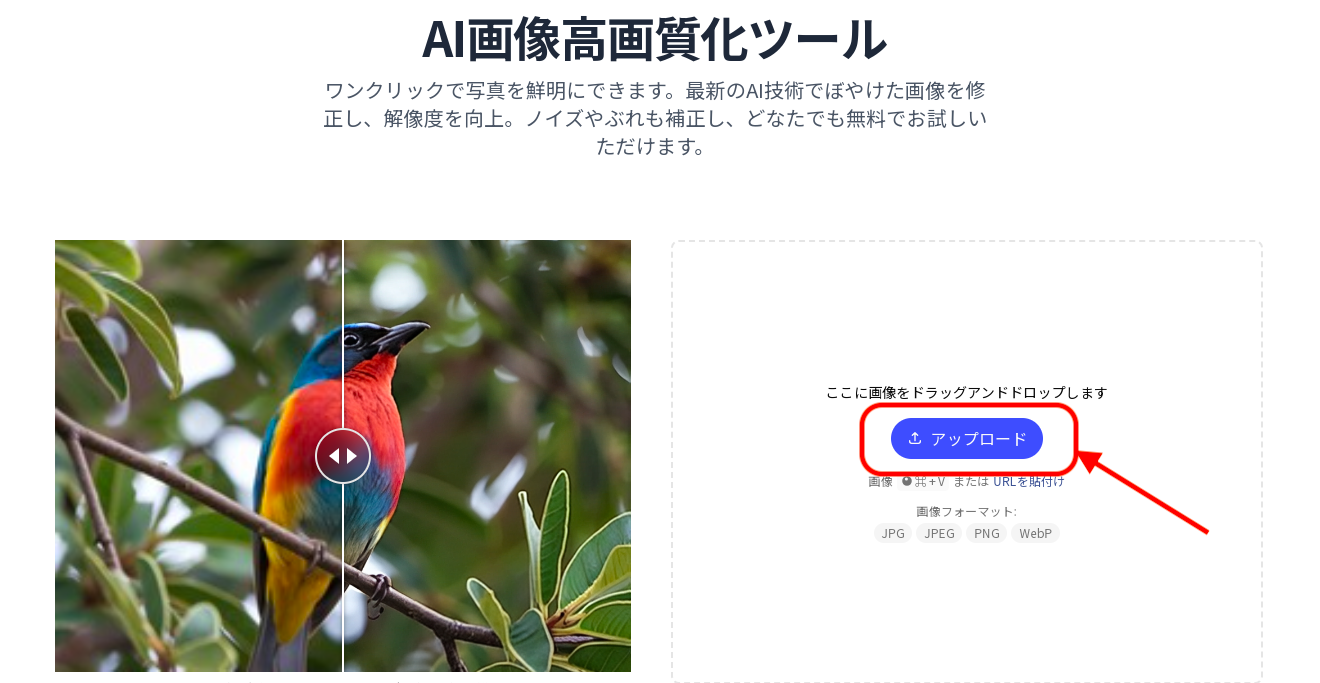Viewport: 1320px width, 683px height.
Task: Click the 画像フォーマット label
Action: tap(966, 511)
